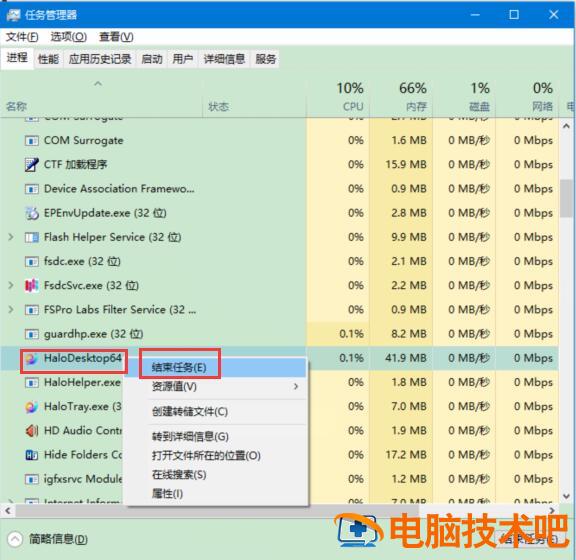Open the 查看(V) menu

tap(116, 37)
